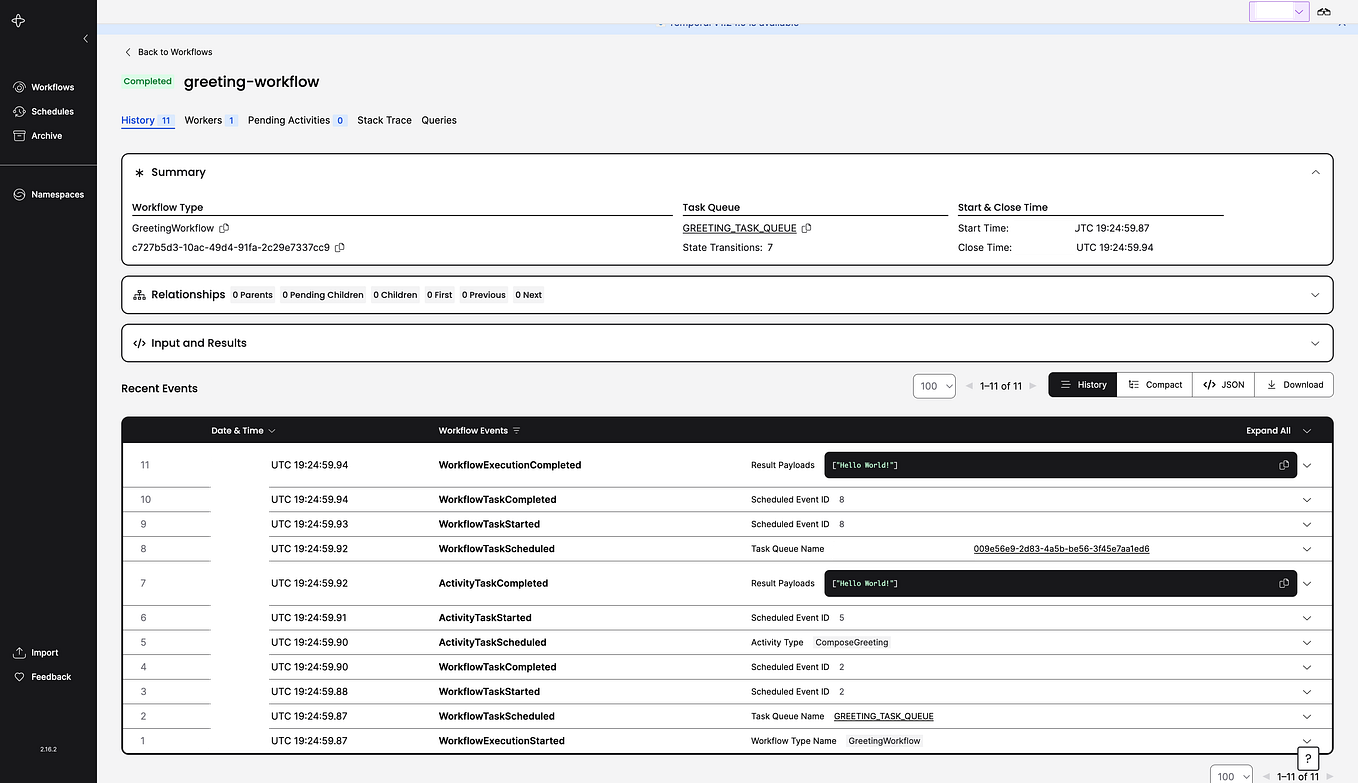1358x783 pixels.
Task: Toggle Expand All on the events table
Action: pos(1271,429)
